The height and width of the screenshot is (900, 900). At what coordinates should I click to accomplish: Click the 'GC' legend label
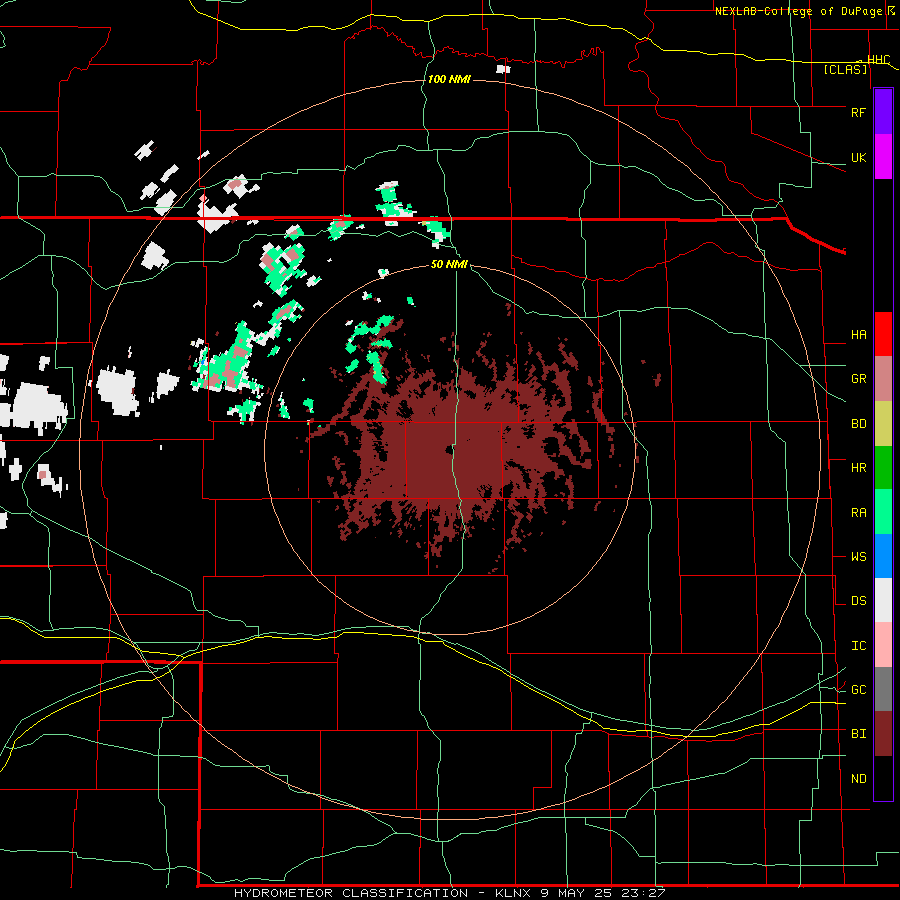pos(858,690)
